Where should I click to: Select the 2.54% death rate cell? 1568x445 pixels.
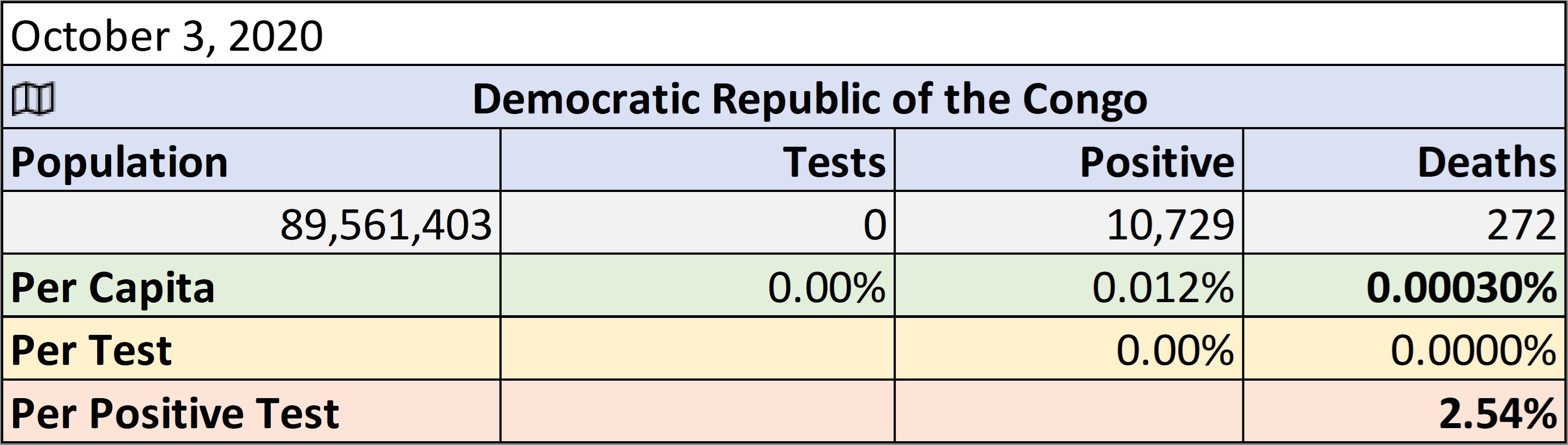coord(1404,411)
